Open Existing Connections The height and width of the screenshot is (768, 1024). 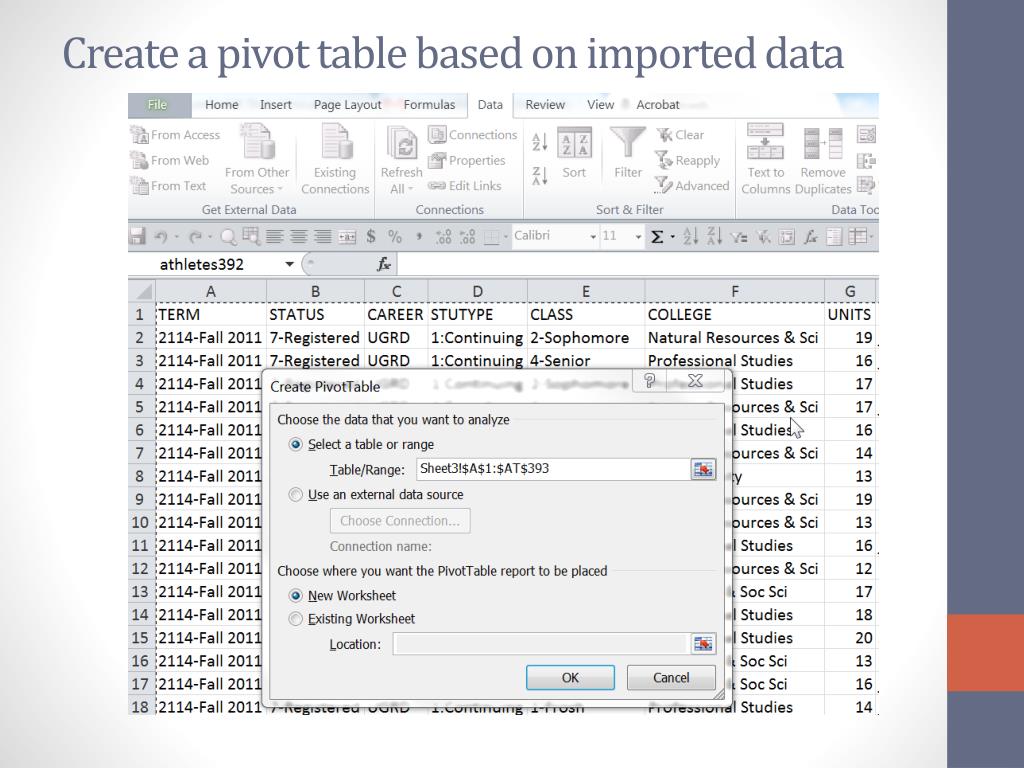(335, 159)
